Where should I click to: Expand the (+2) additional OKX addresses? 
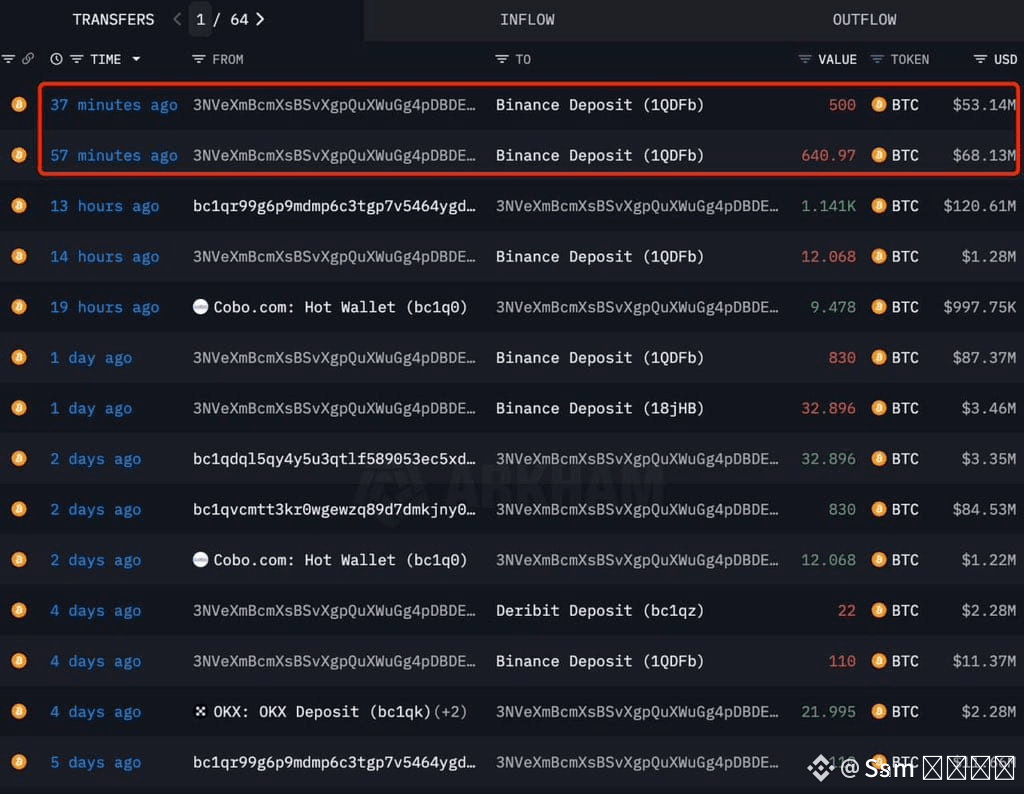tap(451, 712)
